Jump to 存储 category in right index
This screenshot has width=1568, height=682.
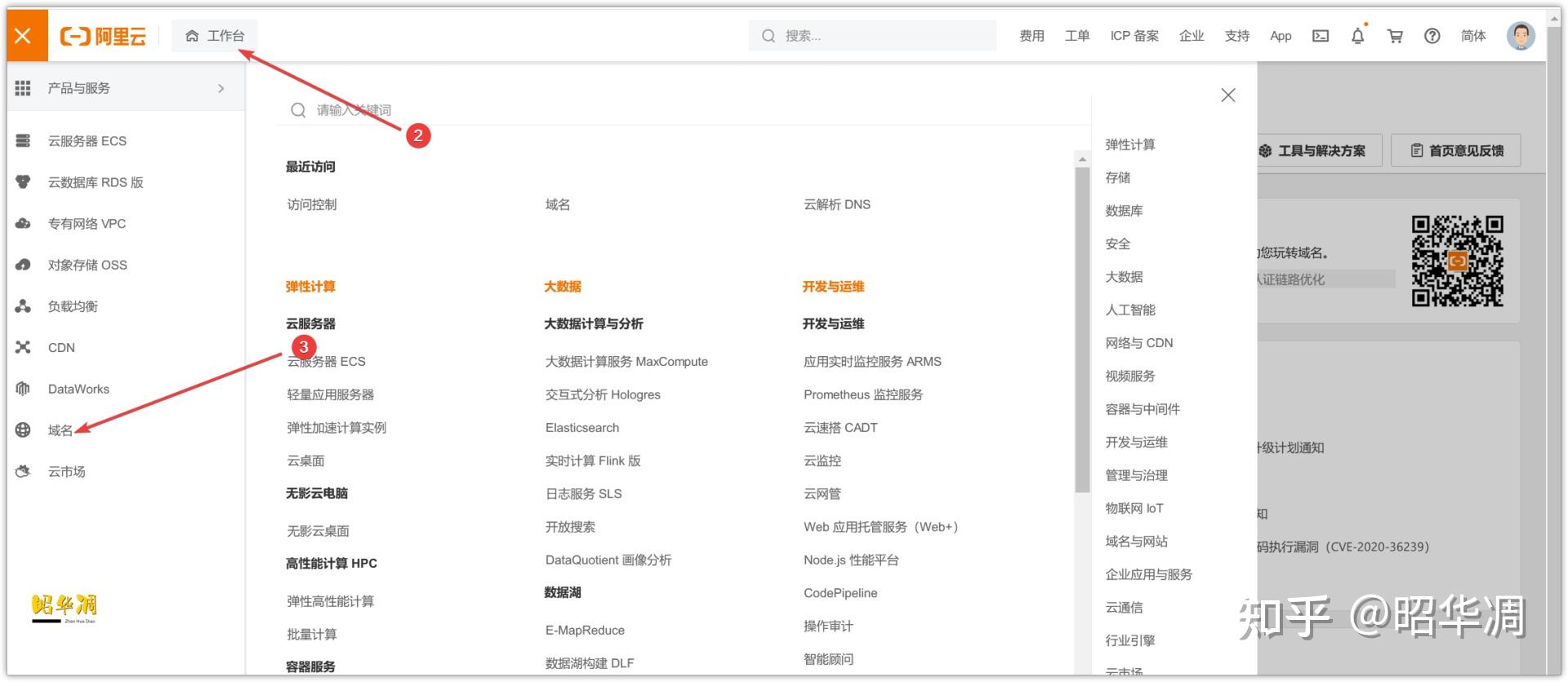click(1118, 178)
